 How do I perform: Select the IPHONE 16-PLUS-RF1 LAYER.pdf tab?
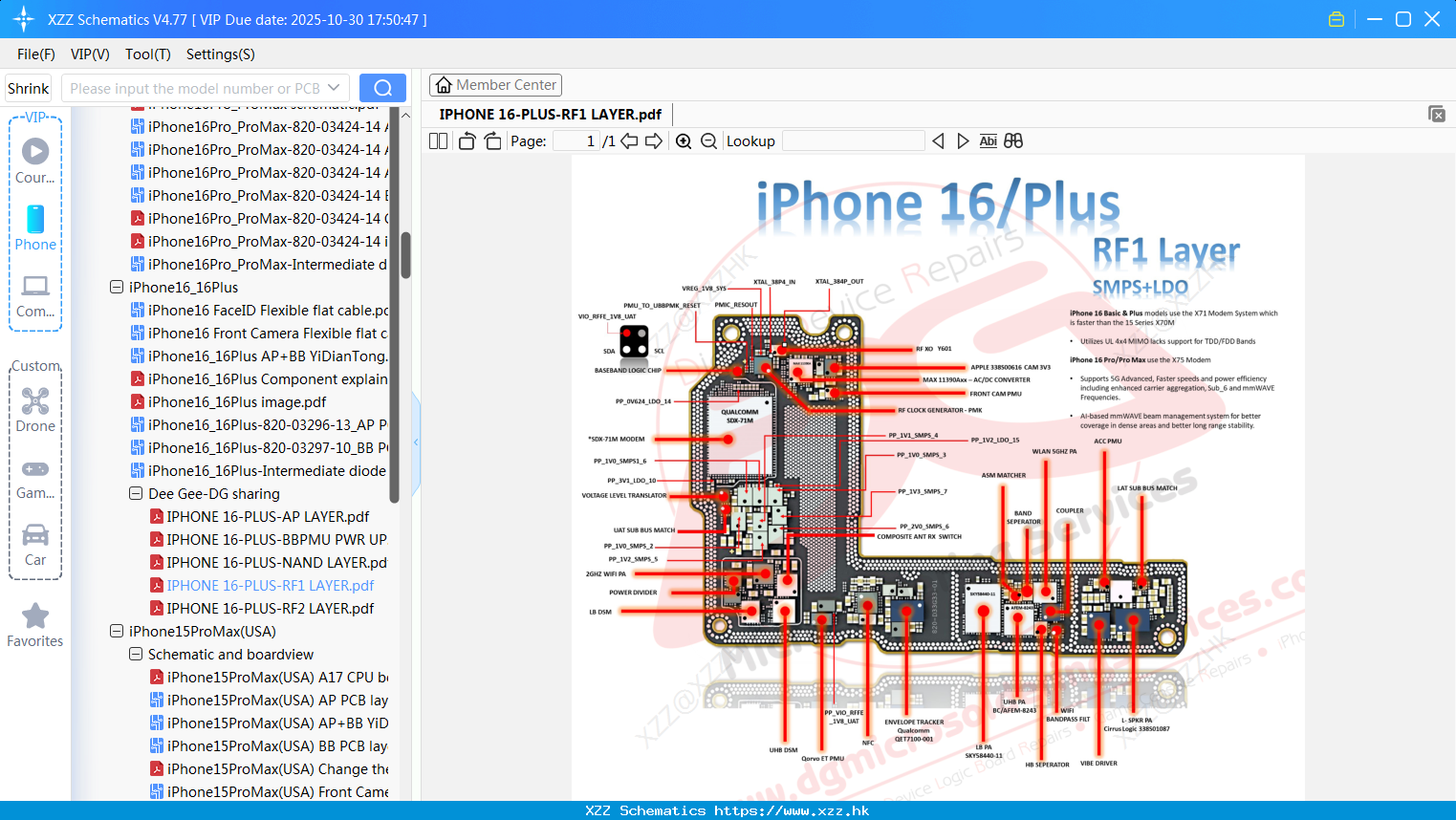(550, 114)
